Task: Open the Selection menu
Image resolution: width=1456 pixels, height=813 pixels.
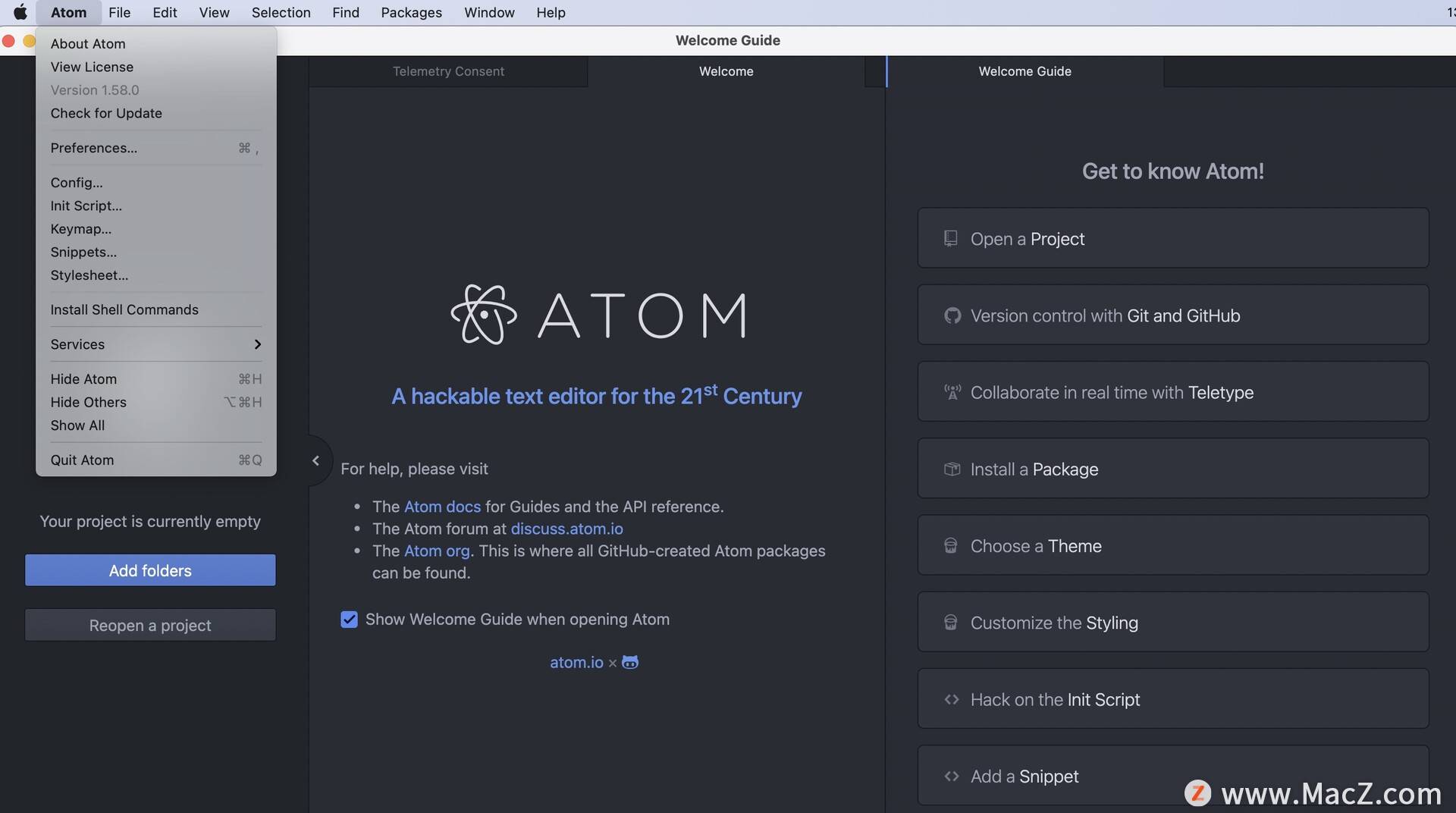Action: pos(281,12)
